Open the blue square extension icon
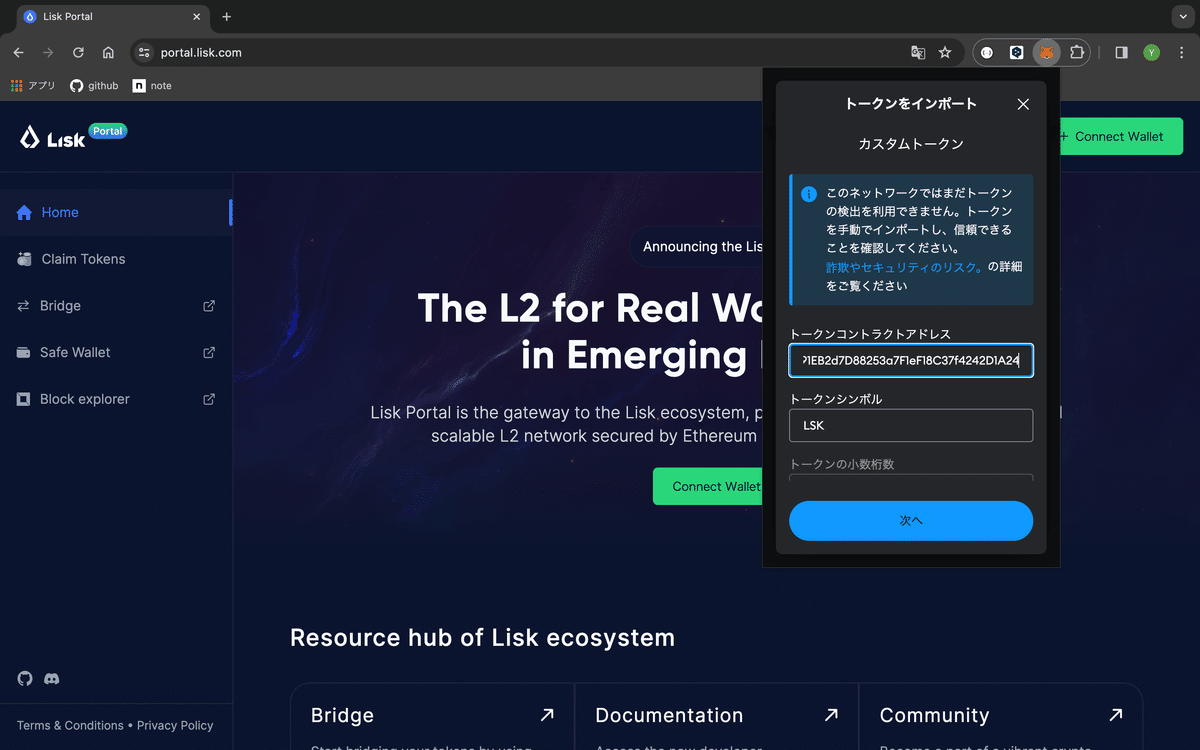The width and height of the screenshot is (1200, 750). 1016,53
